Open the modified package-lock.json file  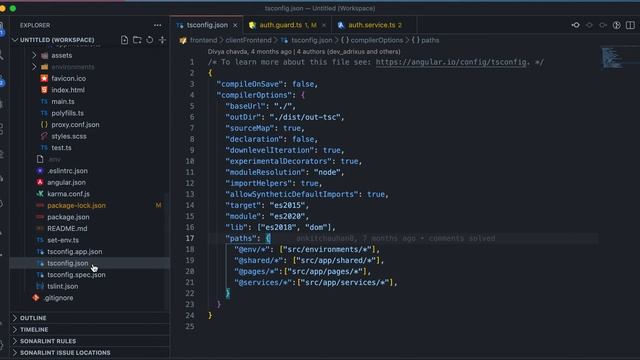(76, 205)
